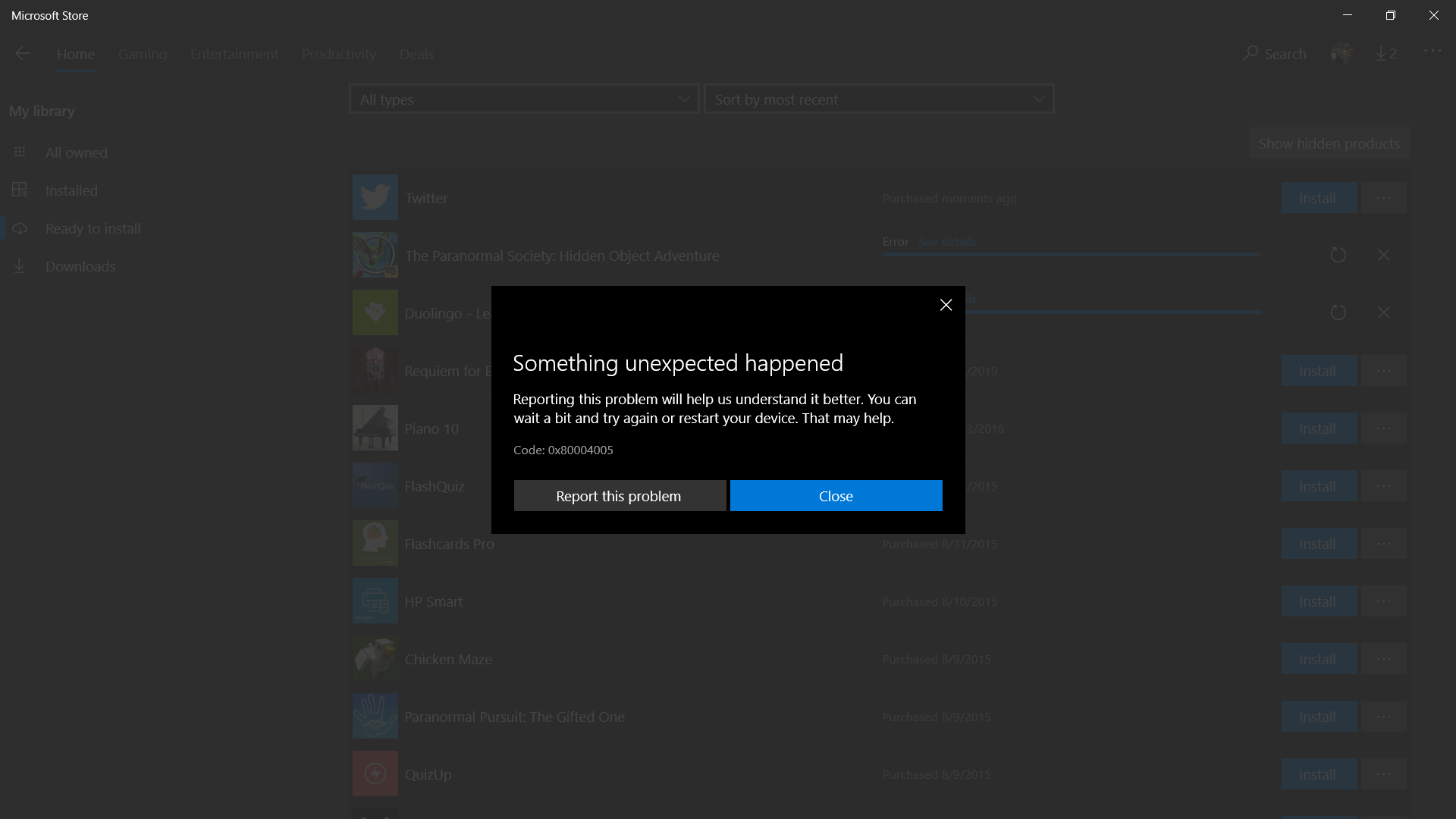Click the Search magnifier button
The width and height of the screenshot is (1456, 819).
pyautogui.click(x=1275, y=54)
